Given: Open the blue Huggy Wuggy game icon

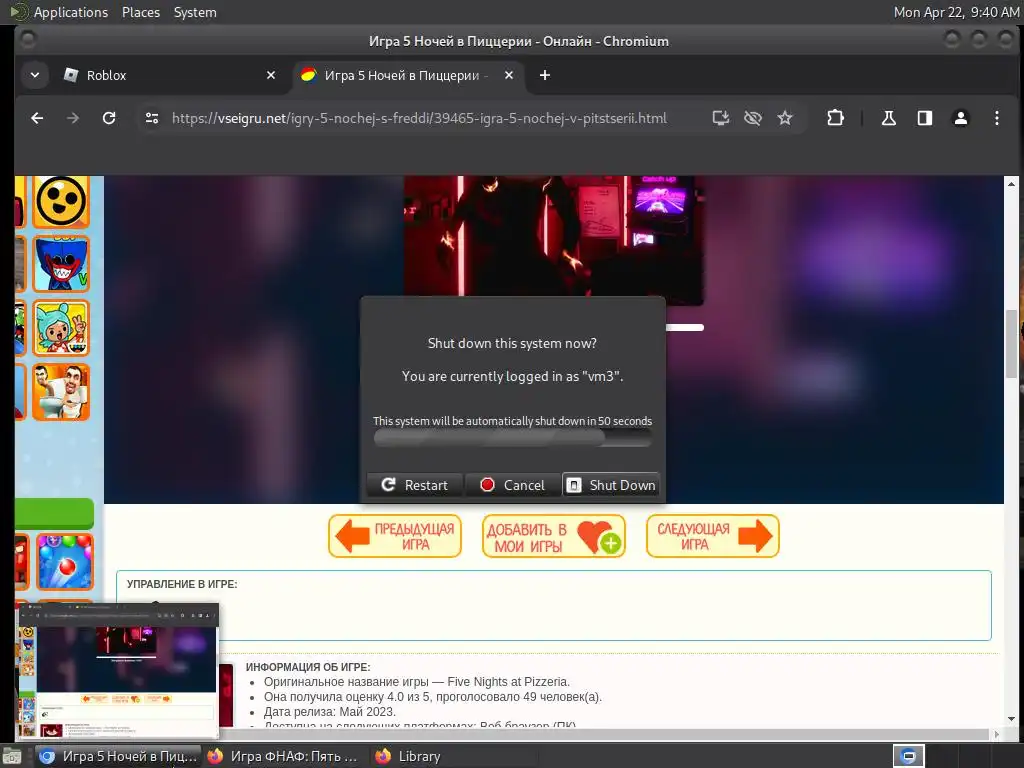Looking at the screenshot, I should tap(61, 264).
